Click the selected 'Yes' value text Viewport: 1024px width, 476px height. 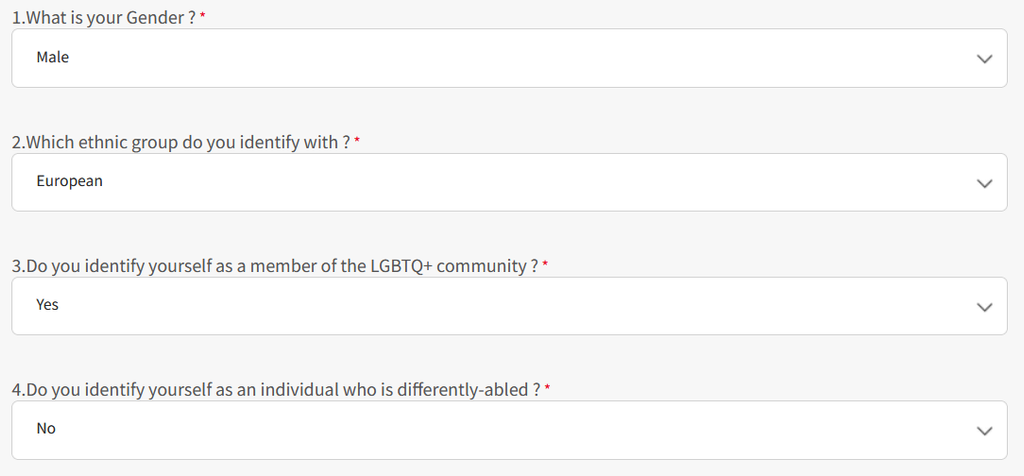pyautogui.click(x=48, y=305)
